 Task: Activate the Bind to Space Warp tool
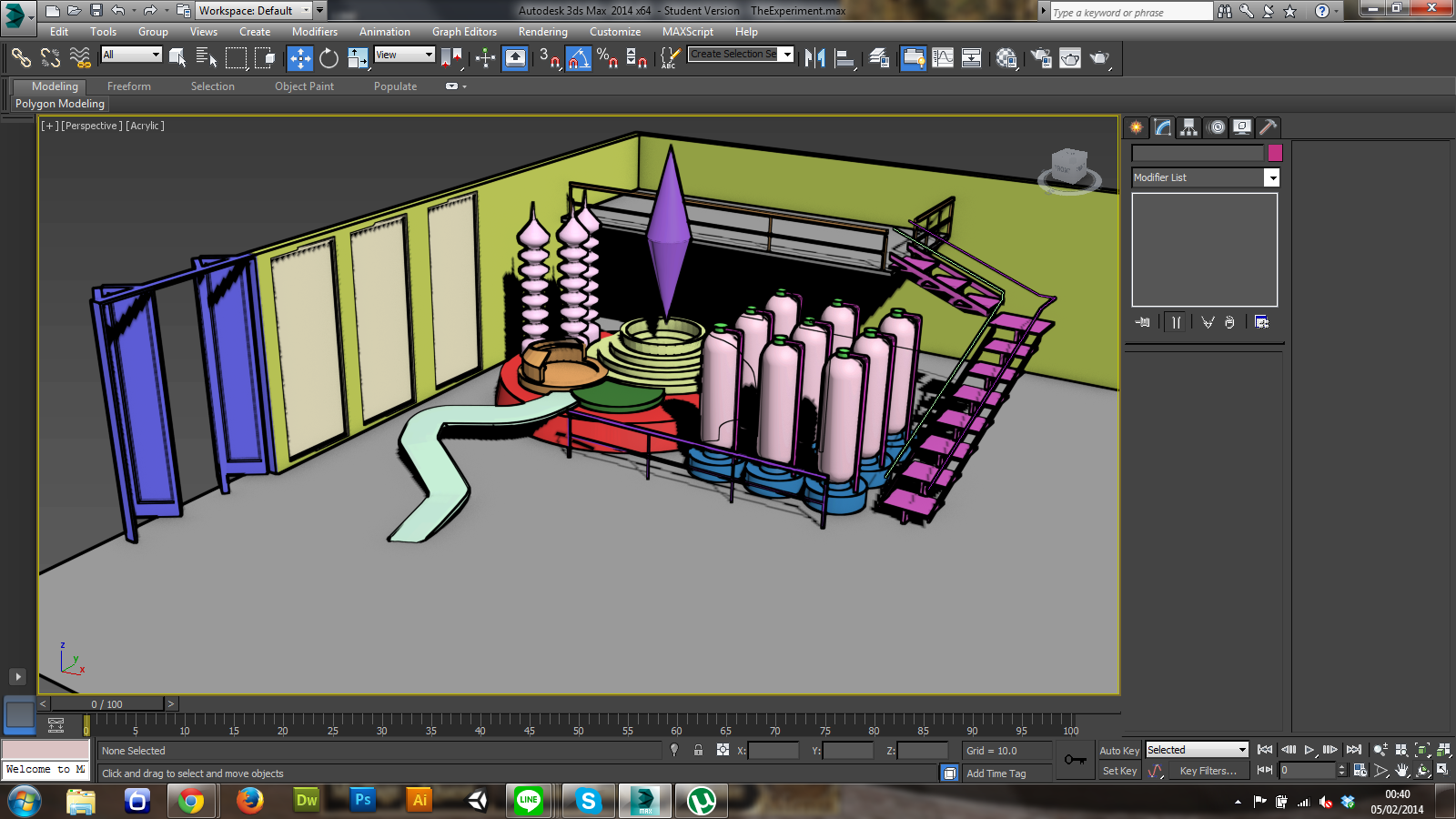tap(80, 58)
